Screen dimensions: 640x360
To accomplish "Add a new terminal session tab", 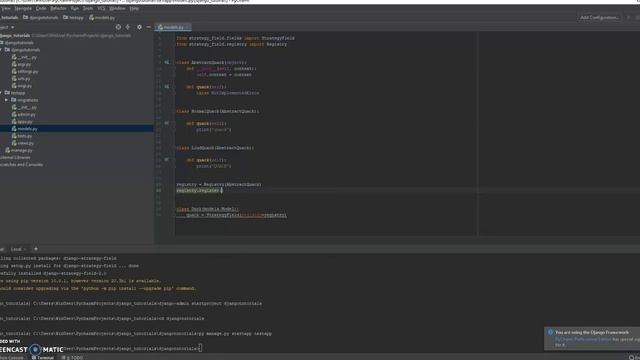I will click(36, 249).
